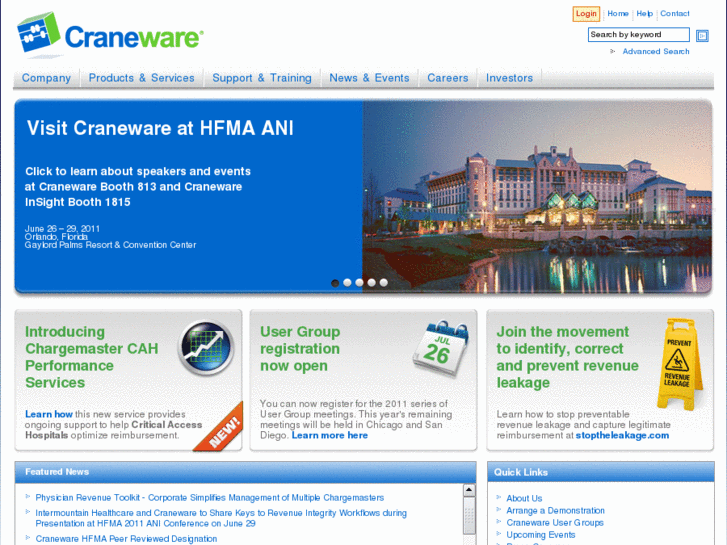Viewport: 727px width, 545px height.
Task: Open the About Us quick link
Action: (524, 498)
